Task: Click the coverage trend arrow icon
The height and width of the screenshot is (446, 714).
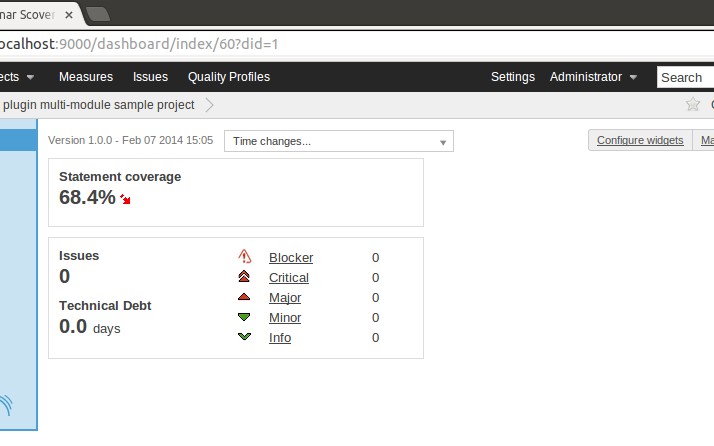Action: pos(125,199)
